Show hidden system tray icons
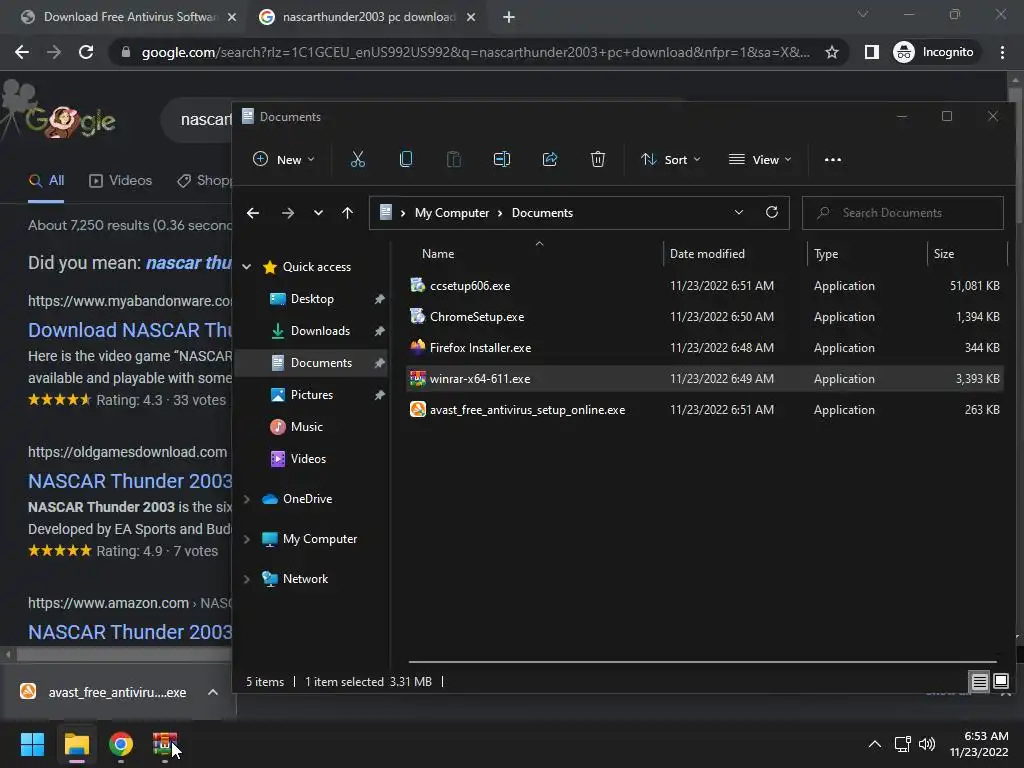This screenshot has height=768, width=1024. (874, 744)
